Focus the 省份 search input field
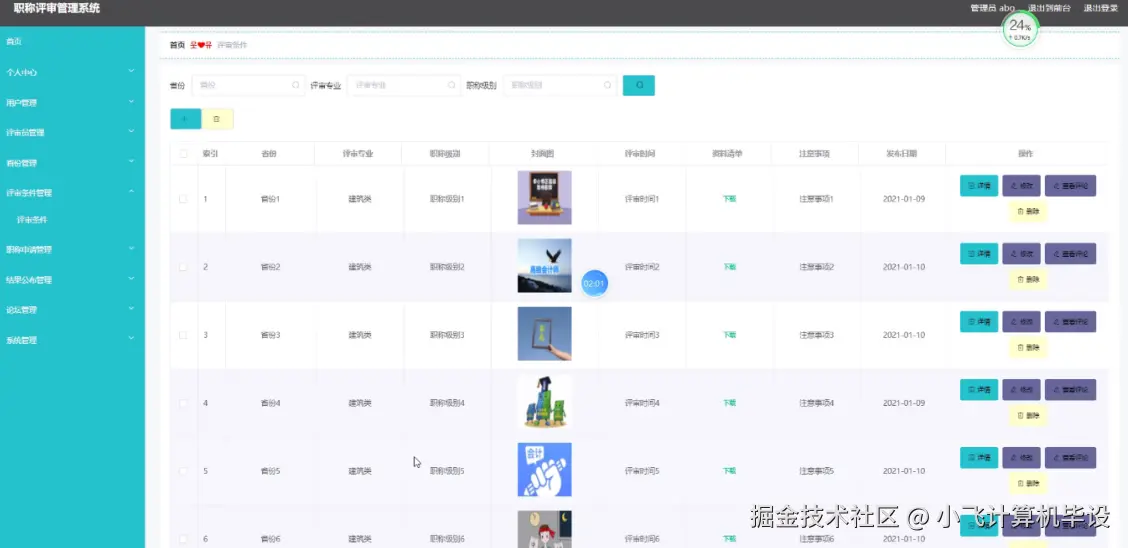1128x548 pixels. pyautogui.click(x=249, y=85)
